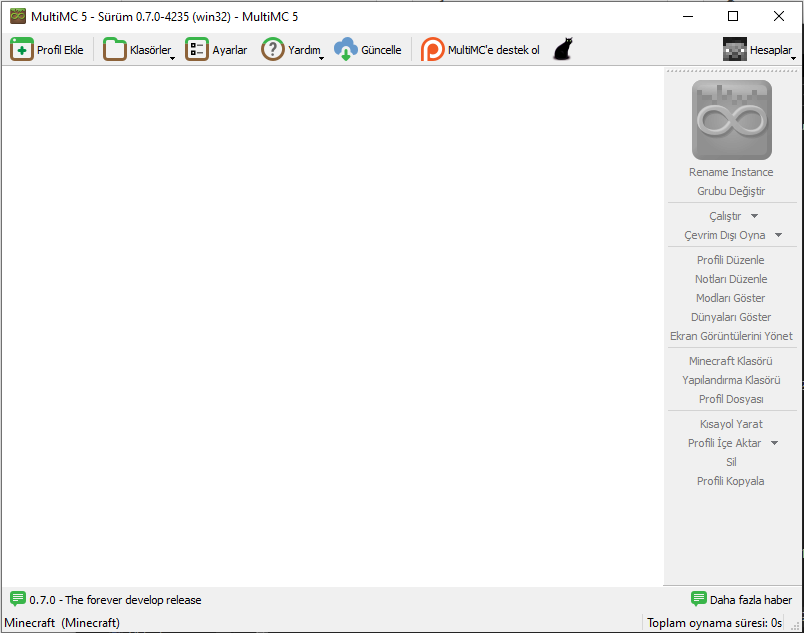Click Kısayol Yarat
Image resolution: width=804 pixels, height=633 pixels.
(731, 424)
